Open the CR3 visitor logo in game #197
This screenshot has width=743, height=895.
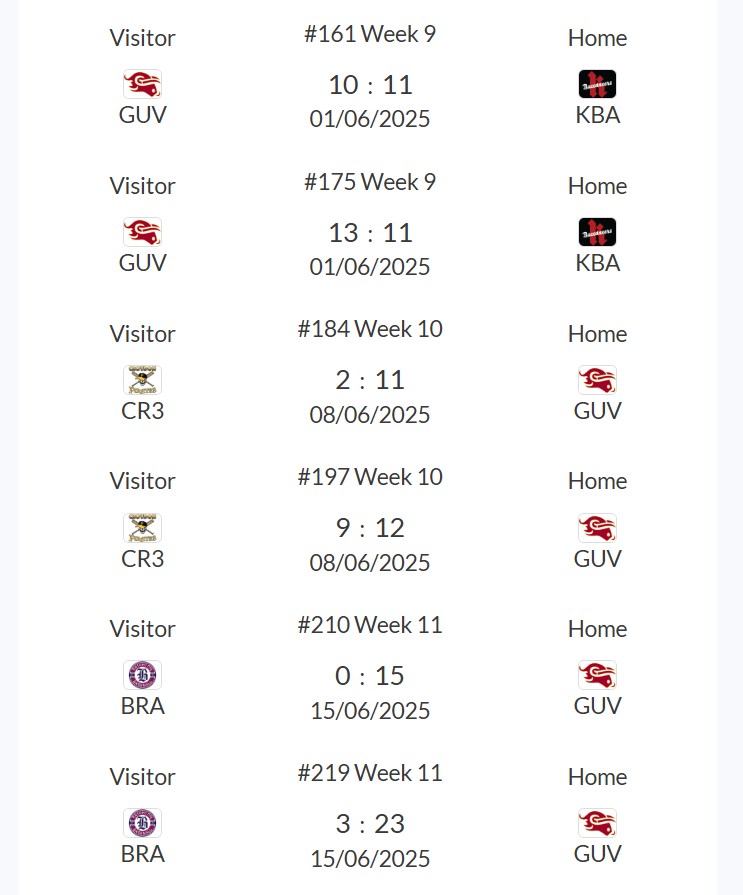142,528
